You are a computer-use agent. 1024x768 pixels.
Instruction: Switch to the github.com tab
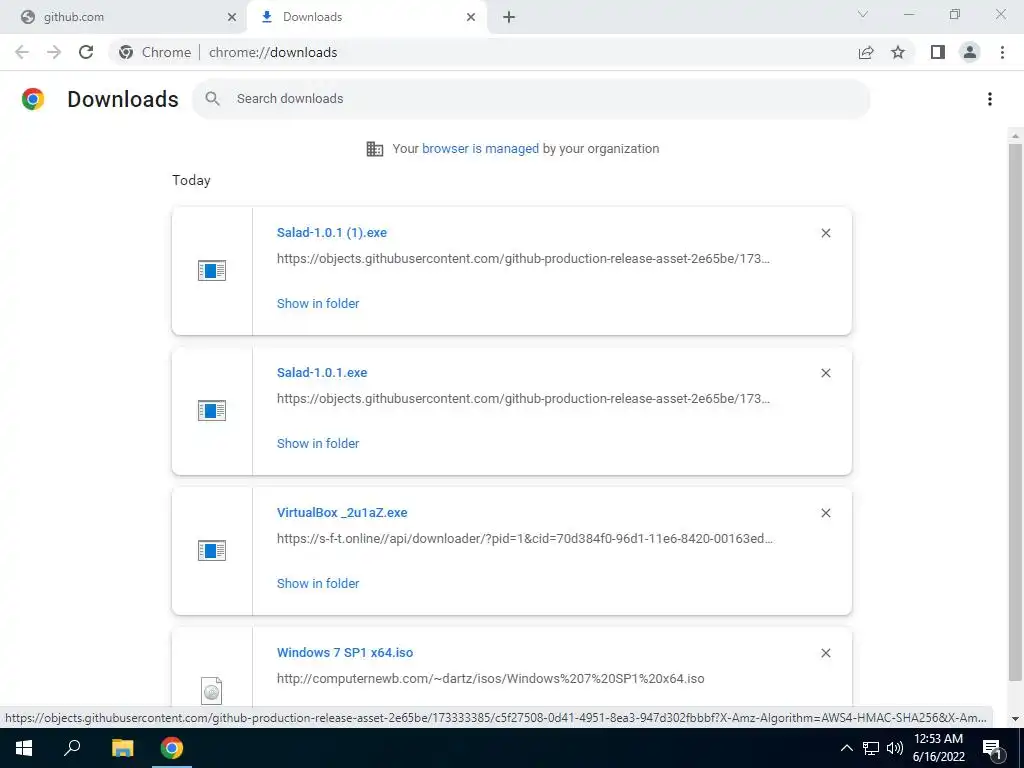coord(124,17)
